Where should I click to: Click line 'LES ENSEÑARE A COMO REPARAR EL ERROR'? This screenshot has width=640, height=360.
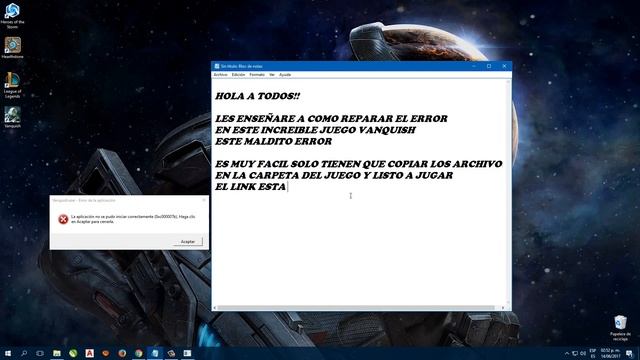331,118
